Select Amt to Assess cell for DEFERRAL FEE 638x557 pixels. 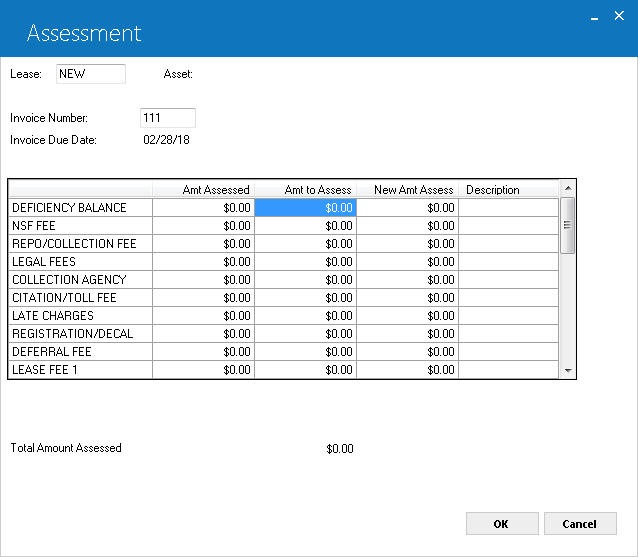[x=306, y=352]
